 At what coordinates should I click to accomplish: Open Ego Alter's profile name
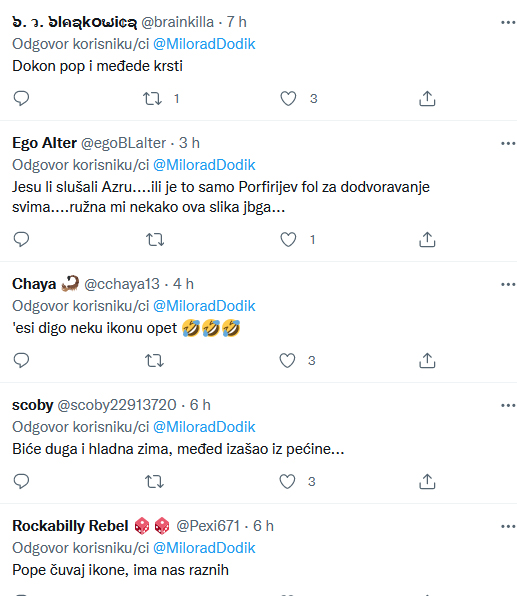pyautogui.click(x=44, y=143)
